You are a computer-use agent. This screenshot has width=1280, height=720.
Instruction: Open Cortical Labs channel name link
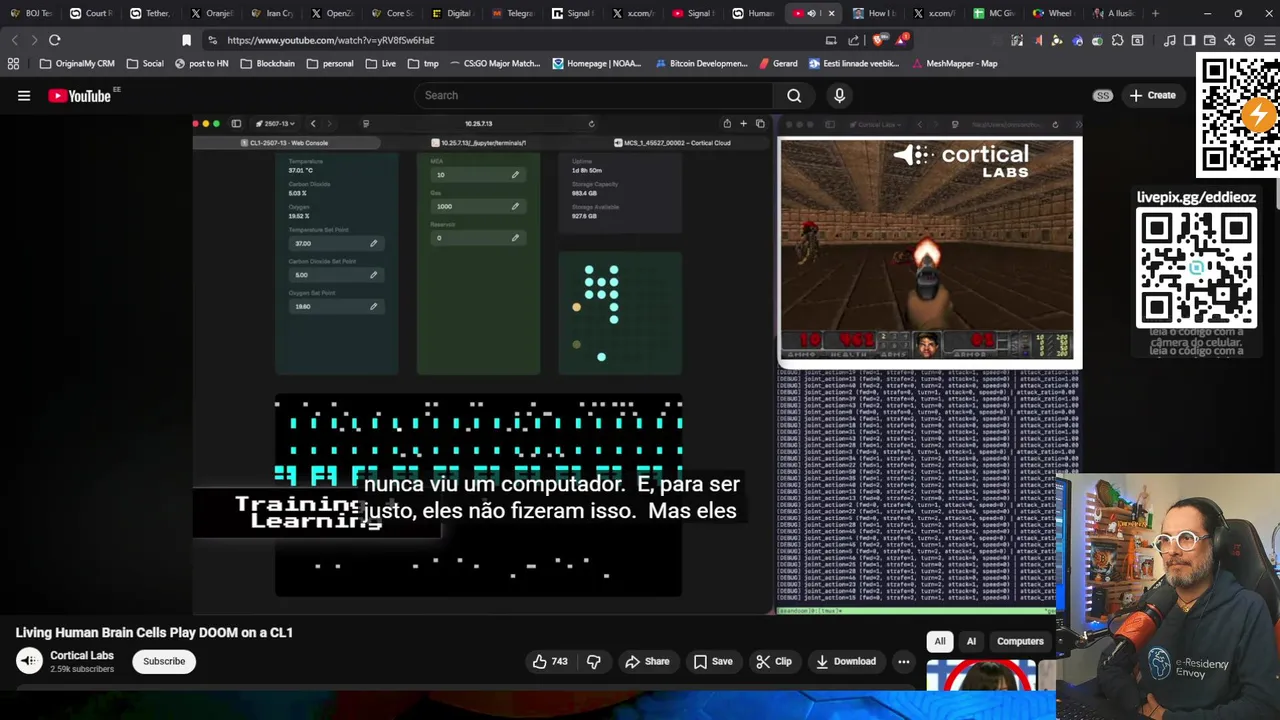[x=82, y=655]
